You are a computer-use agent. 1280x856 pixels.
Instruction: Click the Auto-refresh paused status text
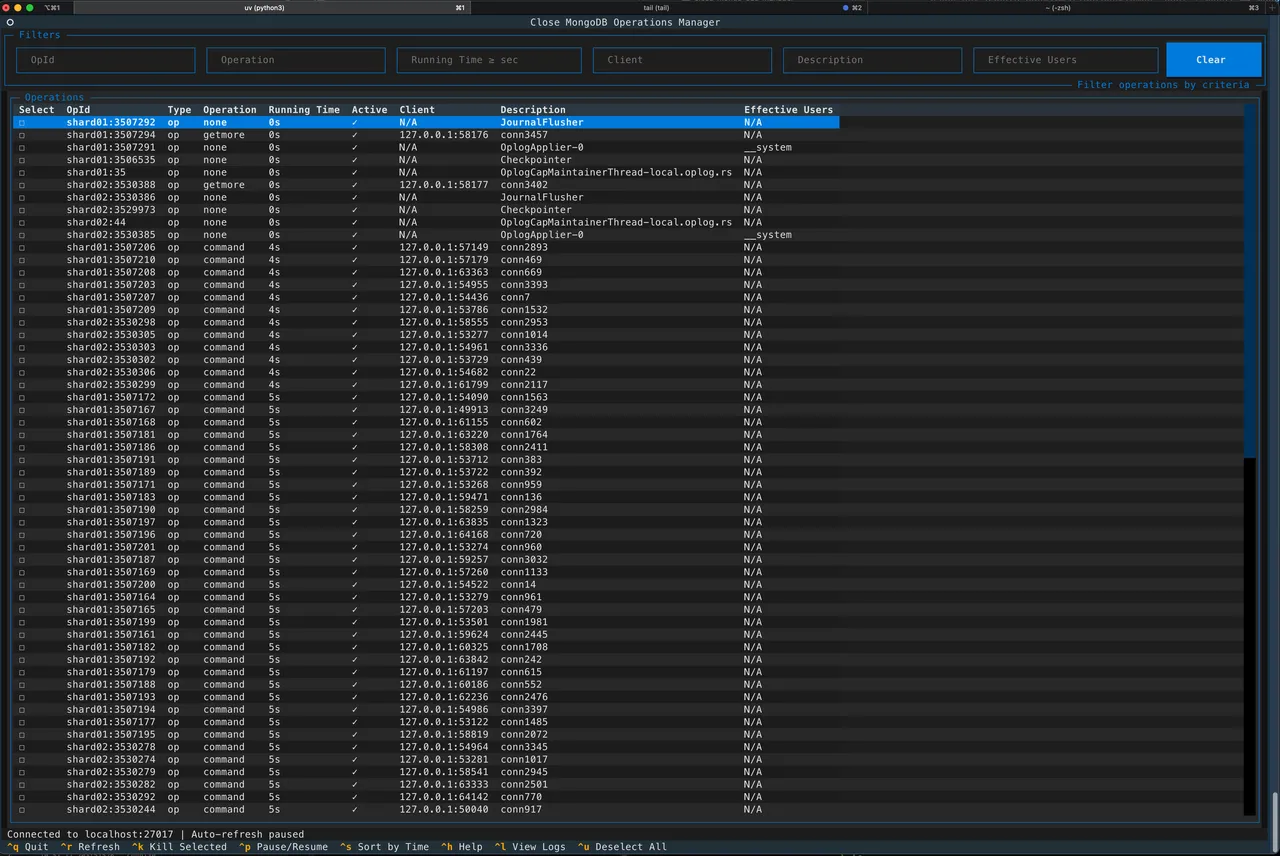tap(248, 834)
